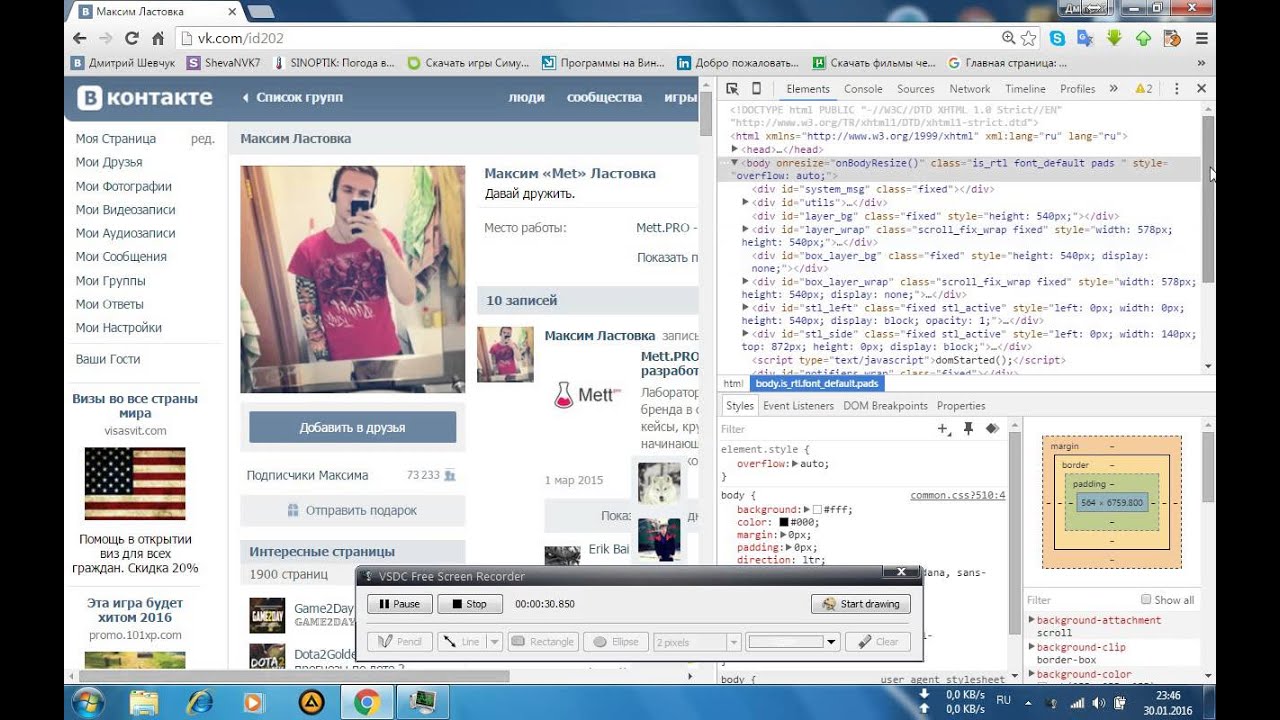Open Мои Настройки in the left menu
This screenshot has height=720, width=1280.
118,327
